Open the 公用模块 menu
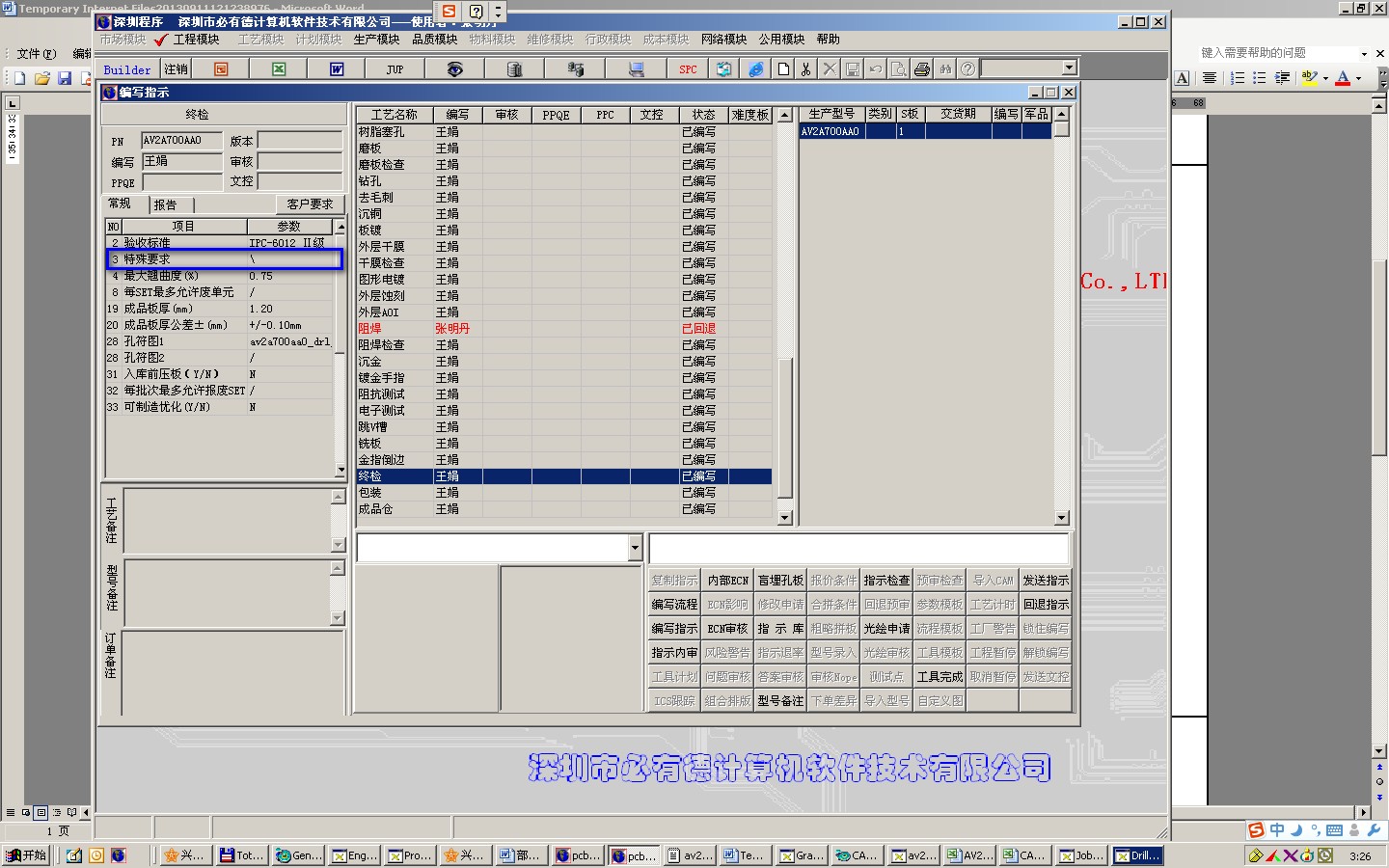 click(x=781, y=40)
